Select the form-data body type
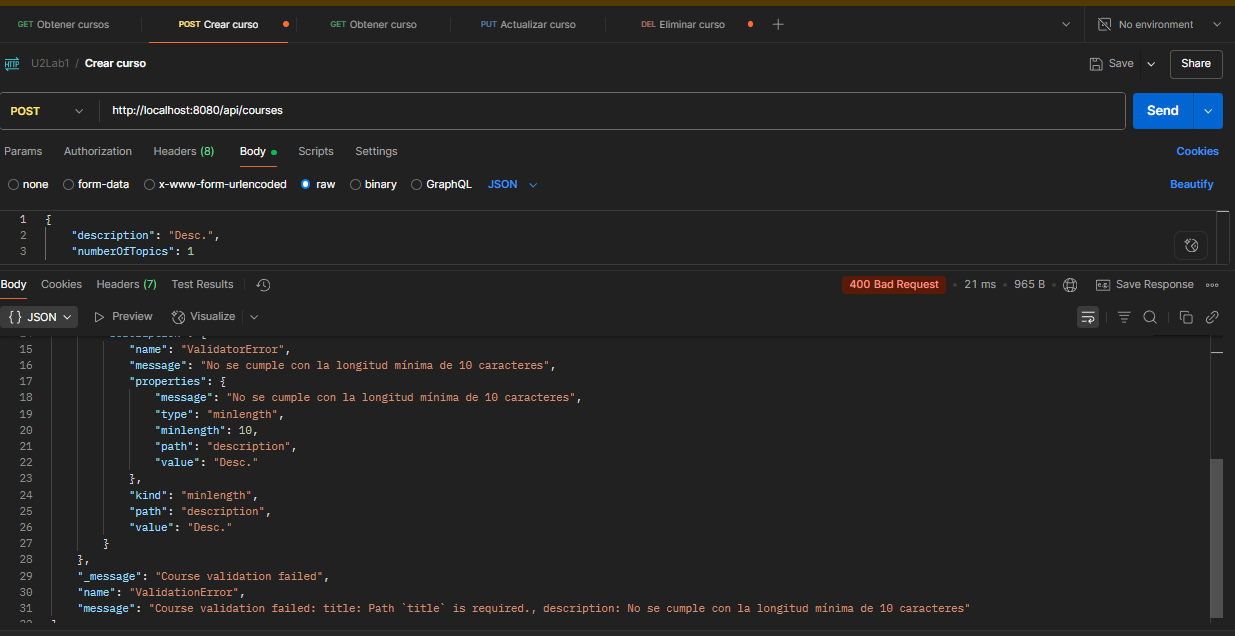 [96, 184]
